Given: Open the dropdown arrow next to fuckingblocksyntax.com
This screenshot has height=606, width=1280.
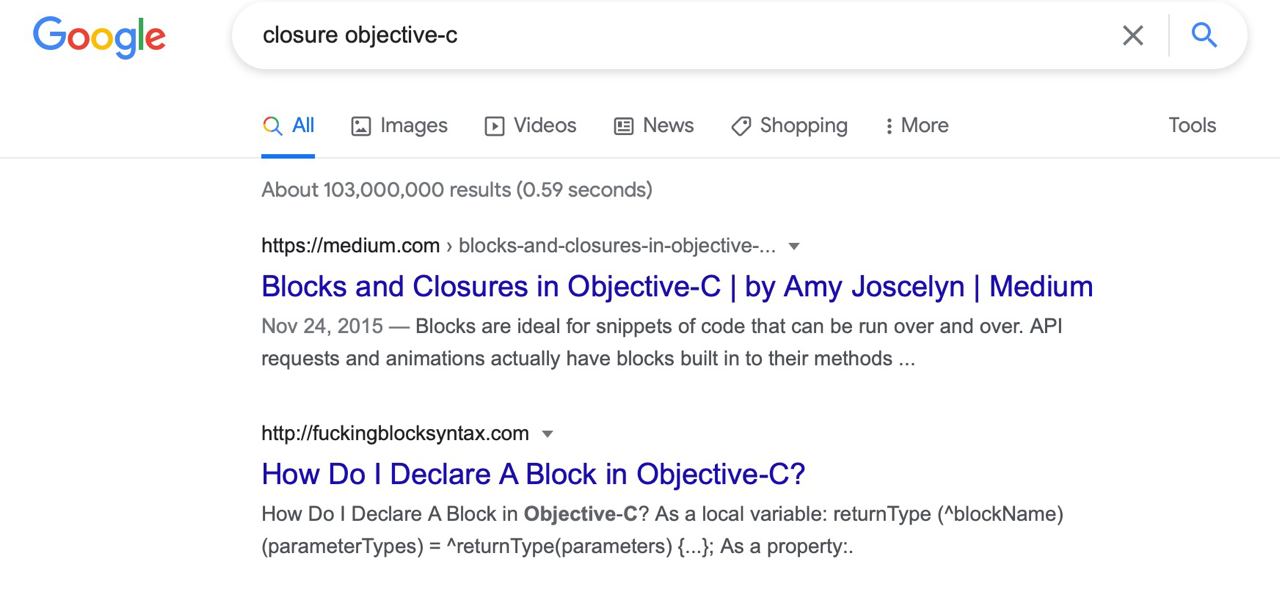Looking at the screenshot, I should (547, 434).
